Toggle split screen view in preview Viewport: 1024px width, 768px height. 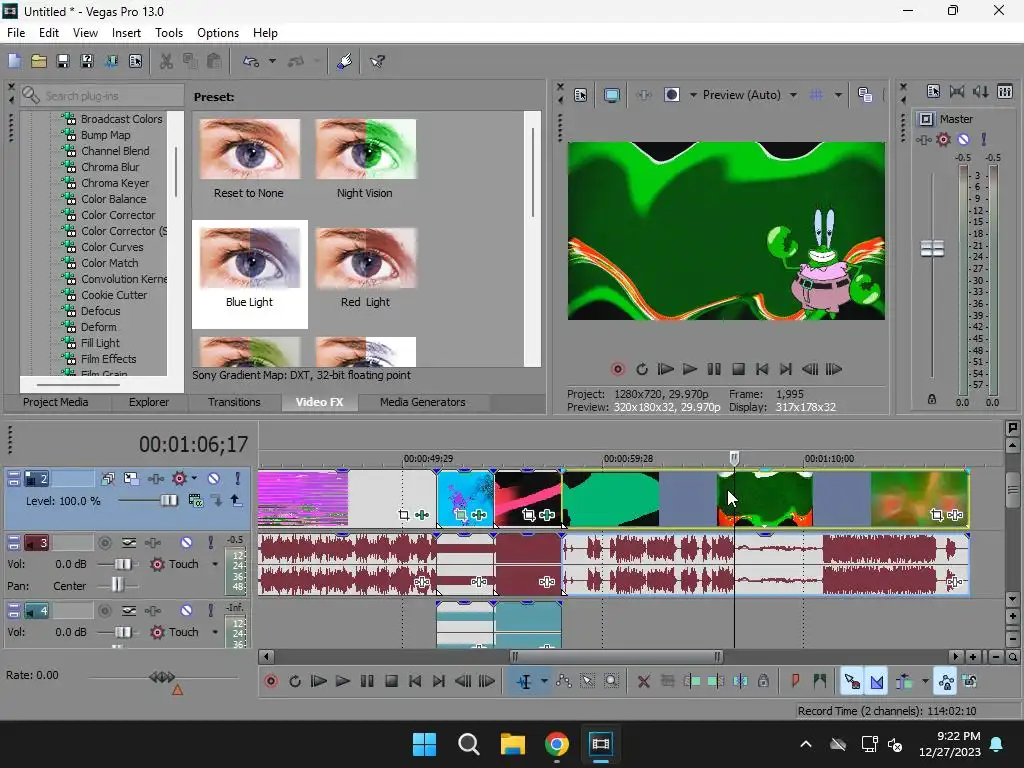[671, 95]
